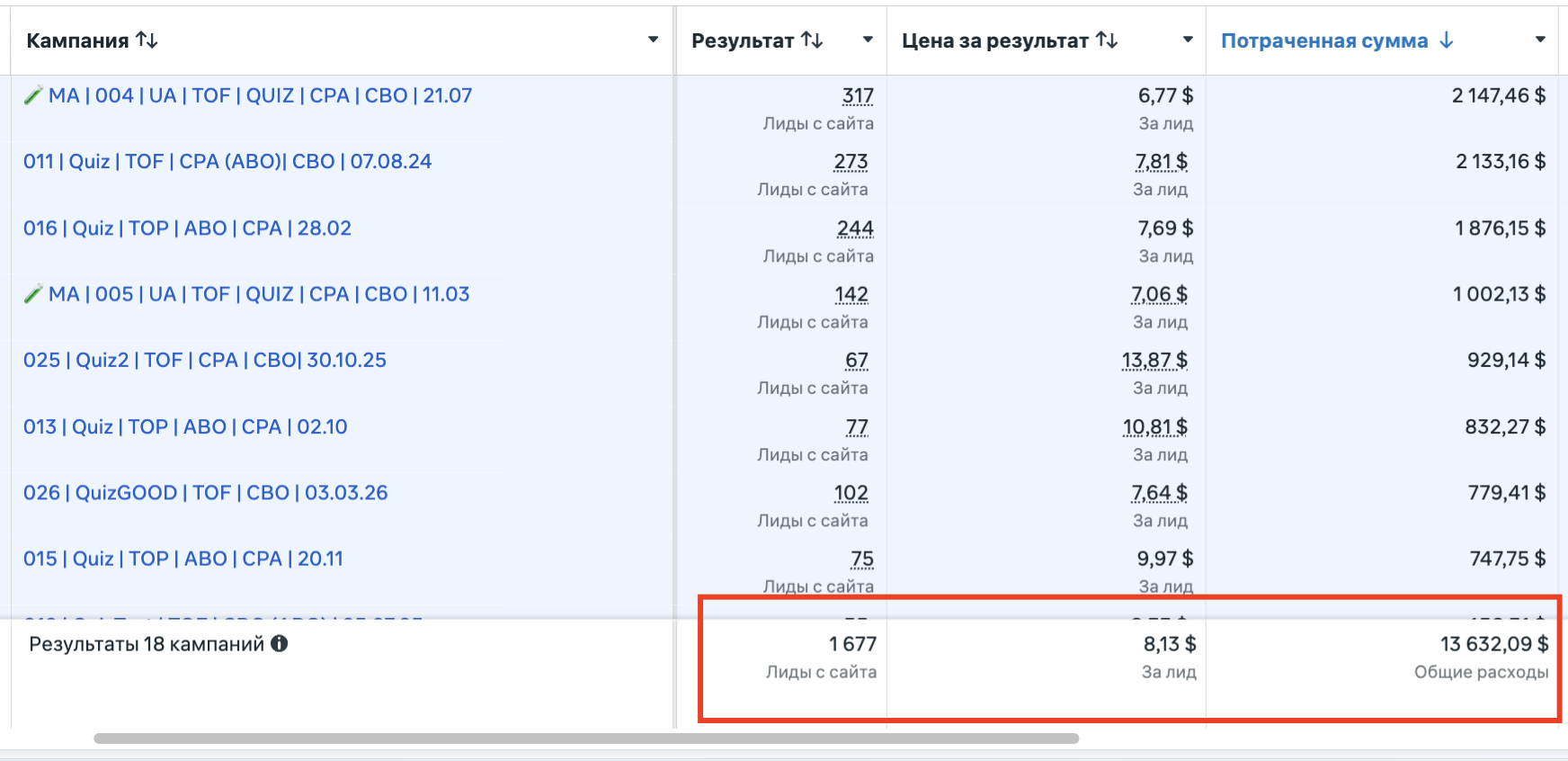
Task: Click the horizontal scrollbar below the table
Action: 586,739
